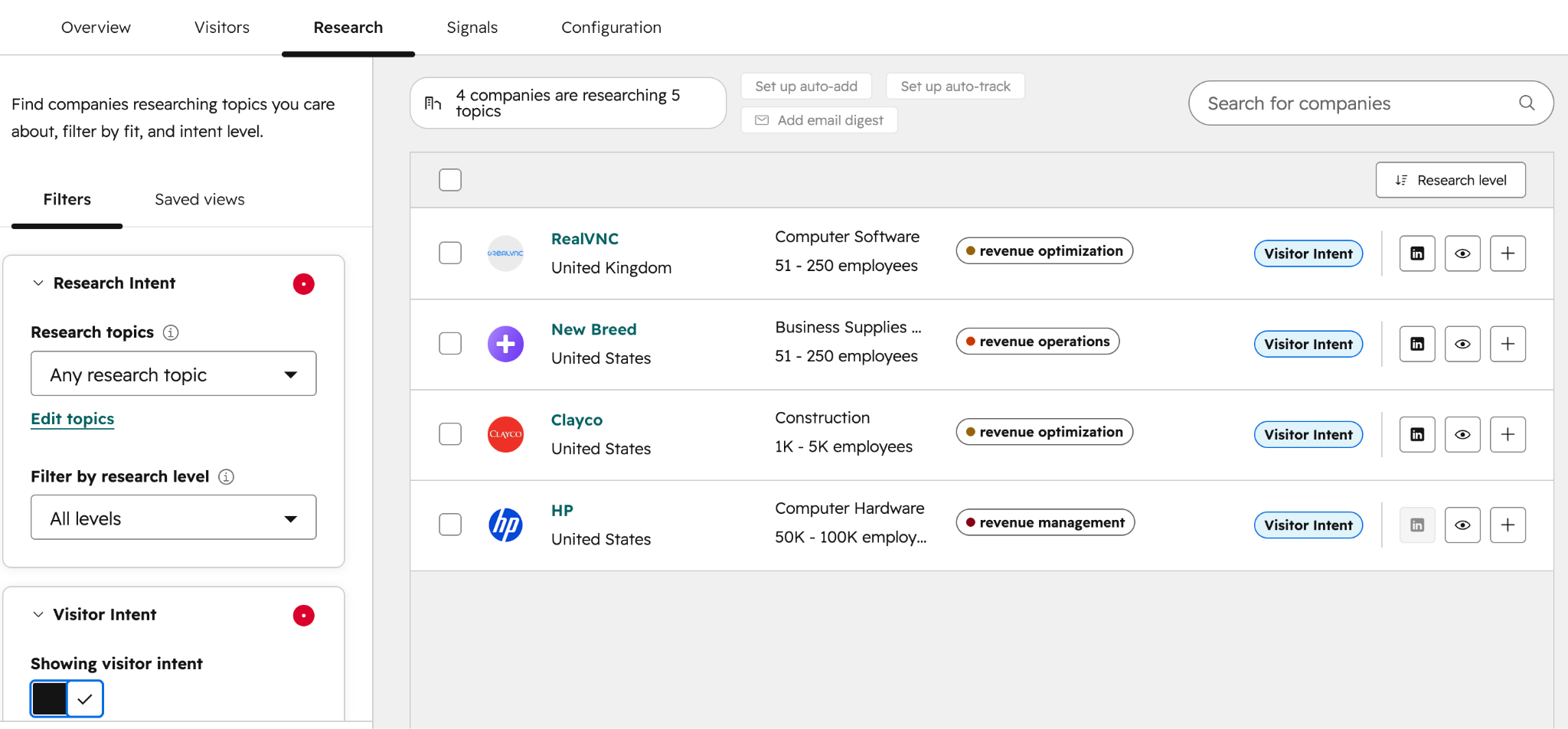Open the Clayco company link
The image size is (1568, 729).
577,420
